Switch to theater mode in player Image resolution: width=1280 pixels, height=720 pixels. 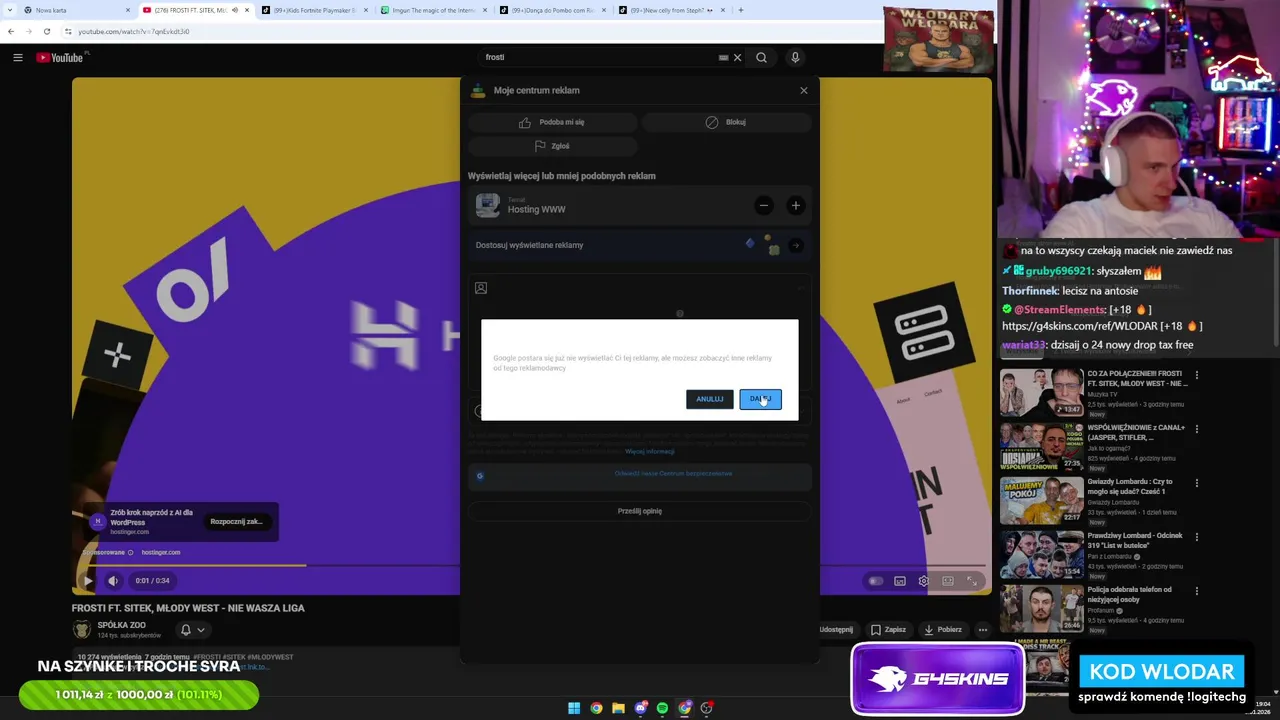pyautogui.click(x=948, y=581)
